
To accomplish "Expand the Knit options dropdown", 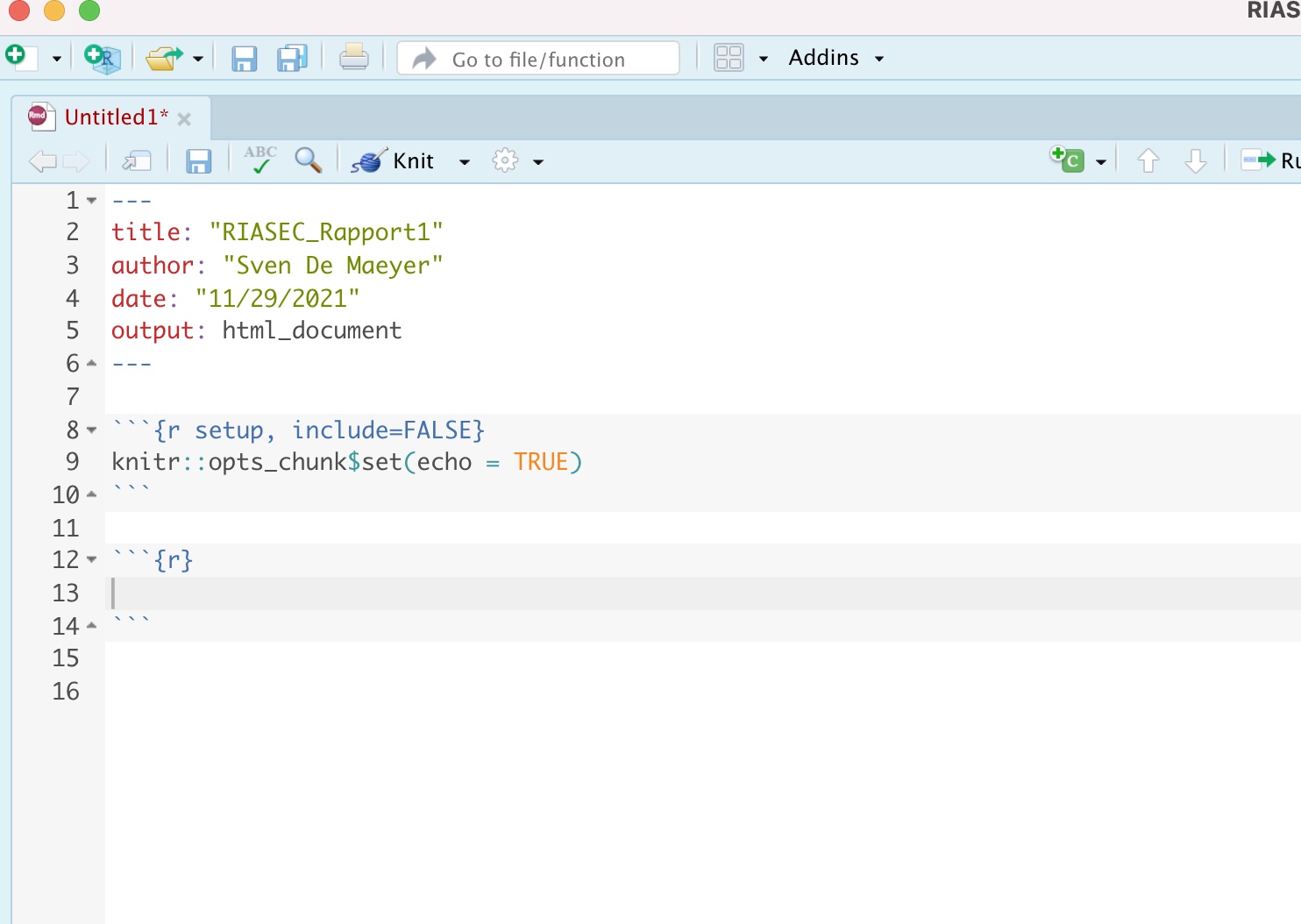I will [x=465, y=162].
